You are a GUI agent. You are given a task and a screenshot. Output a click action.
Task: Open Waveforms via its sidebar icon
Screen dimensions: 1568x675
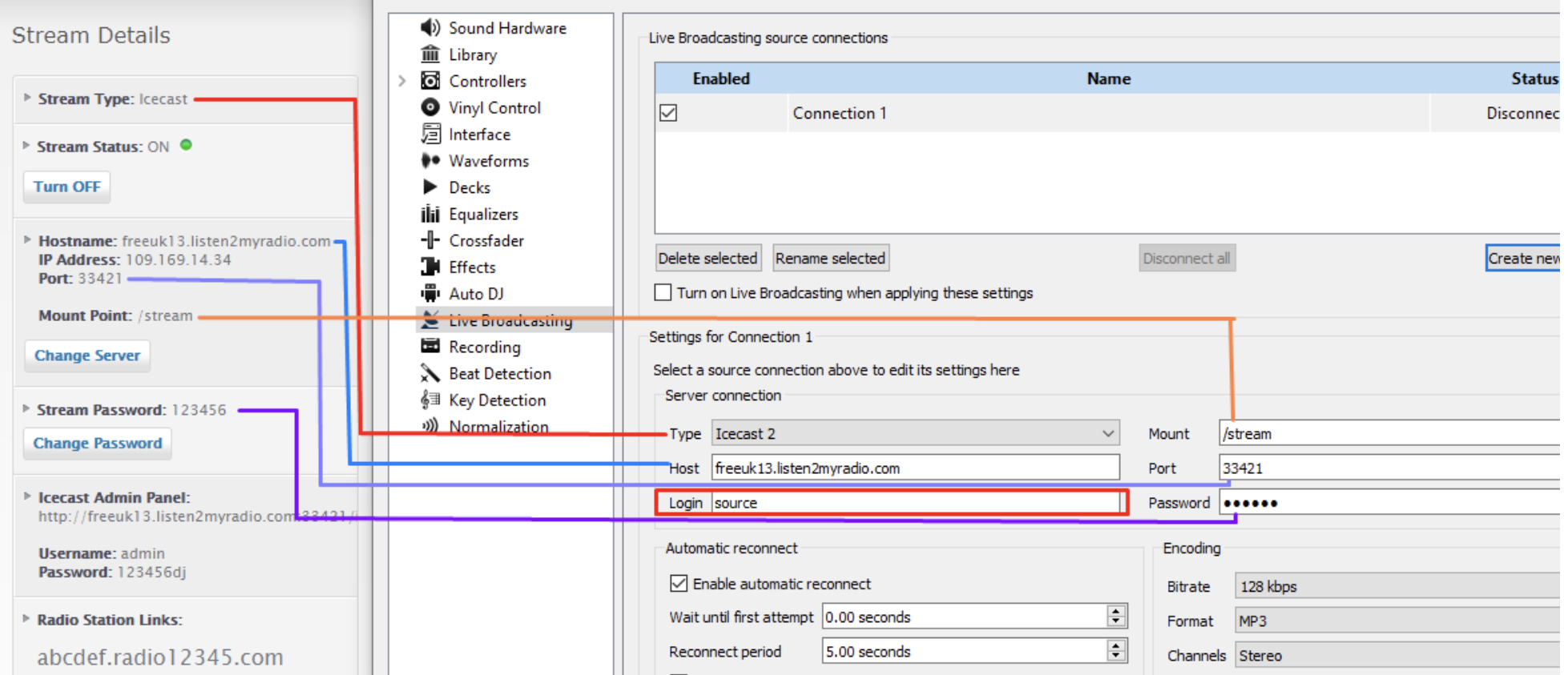[x=430, y=161]
